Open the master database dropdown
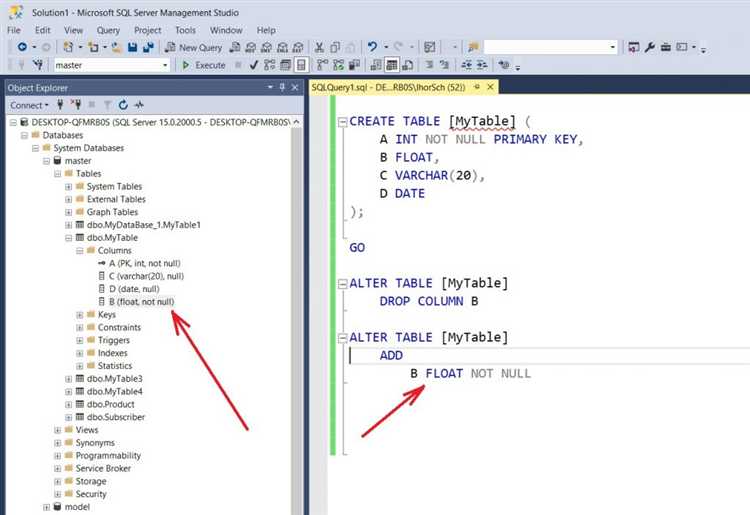 point(165,65)
